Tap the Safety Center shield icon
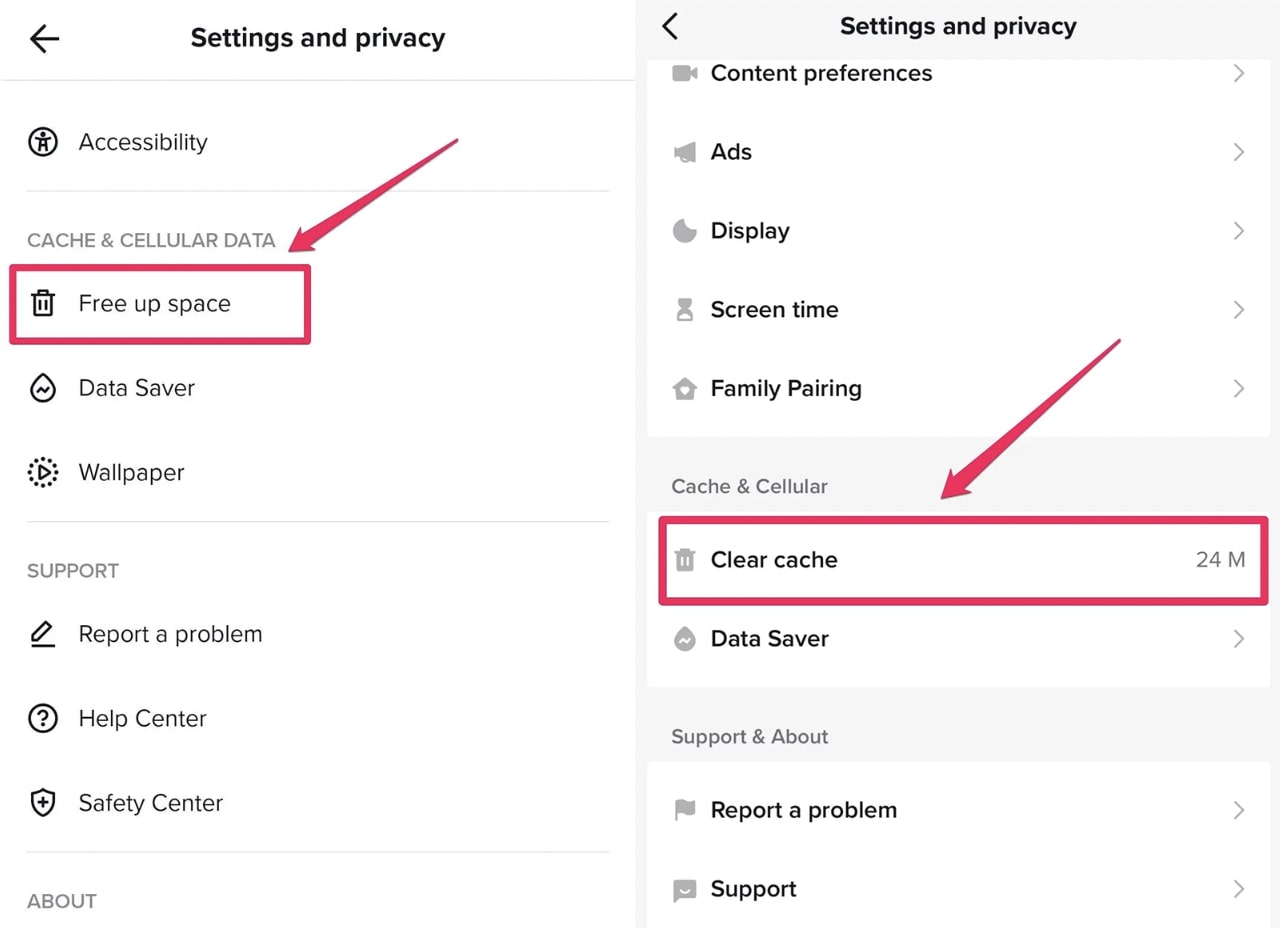 [x=43, y=802]
